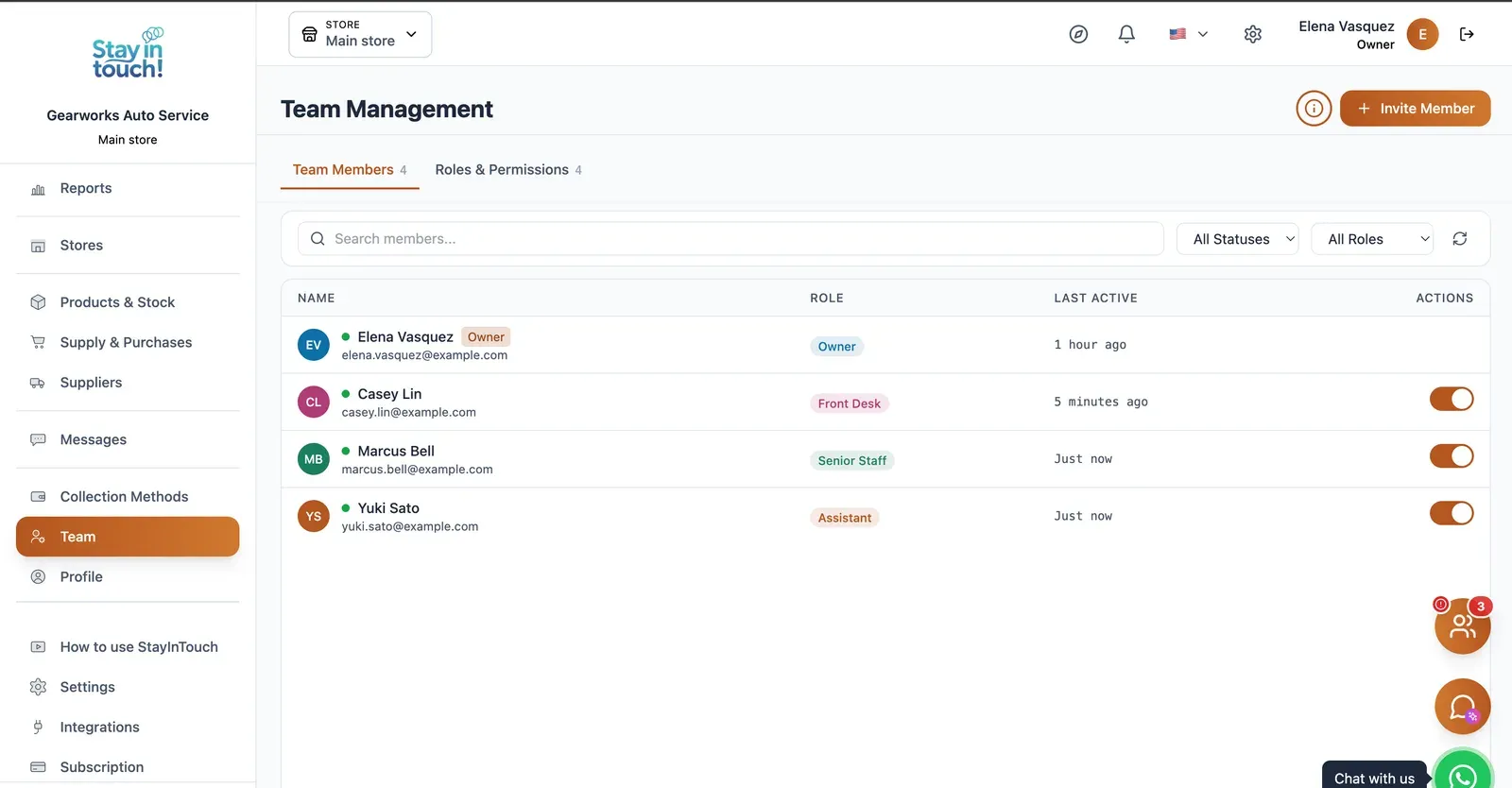1512x788 pixels.
Task: Disable Marcus Bell's active toggle
Action: pos(1452,456)
